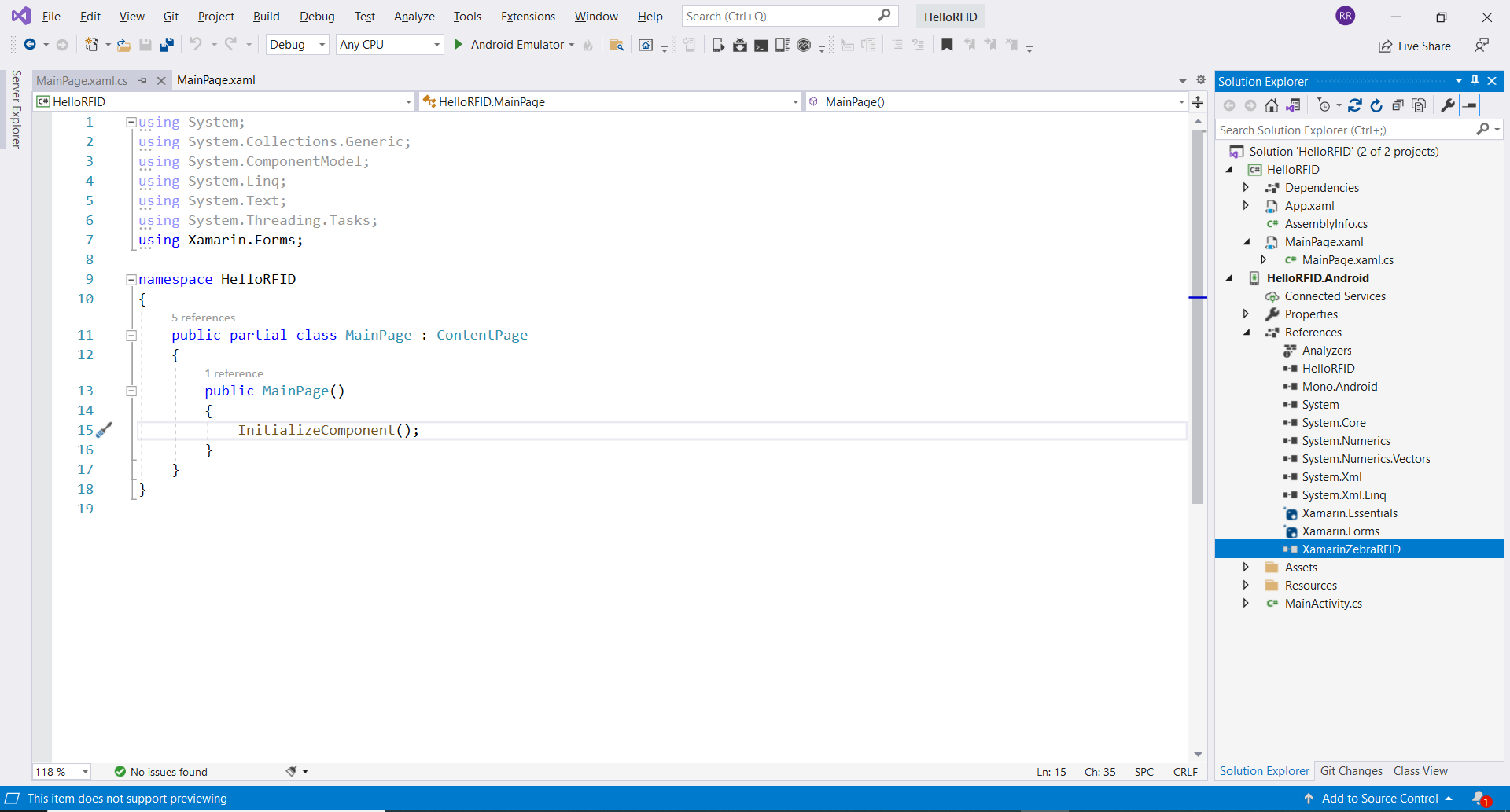Open the Any CPU platform dropdown
Viewport: 1510px width, 812px height.
(x=390, y=45)
